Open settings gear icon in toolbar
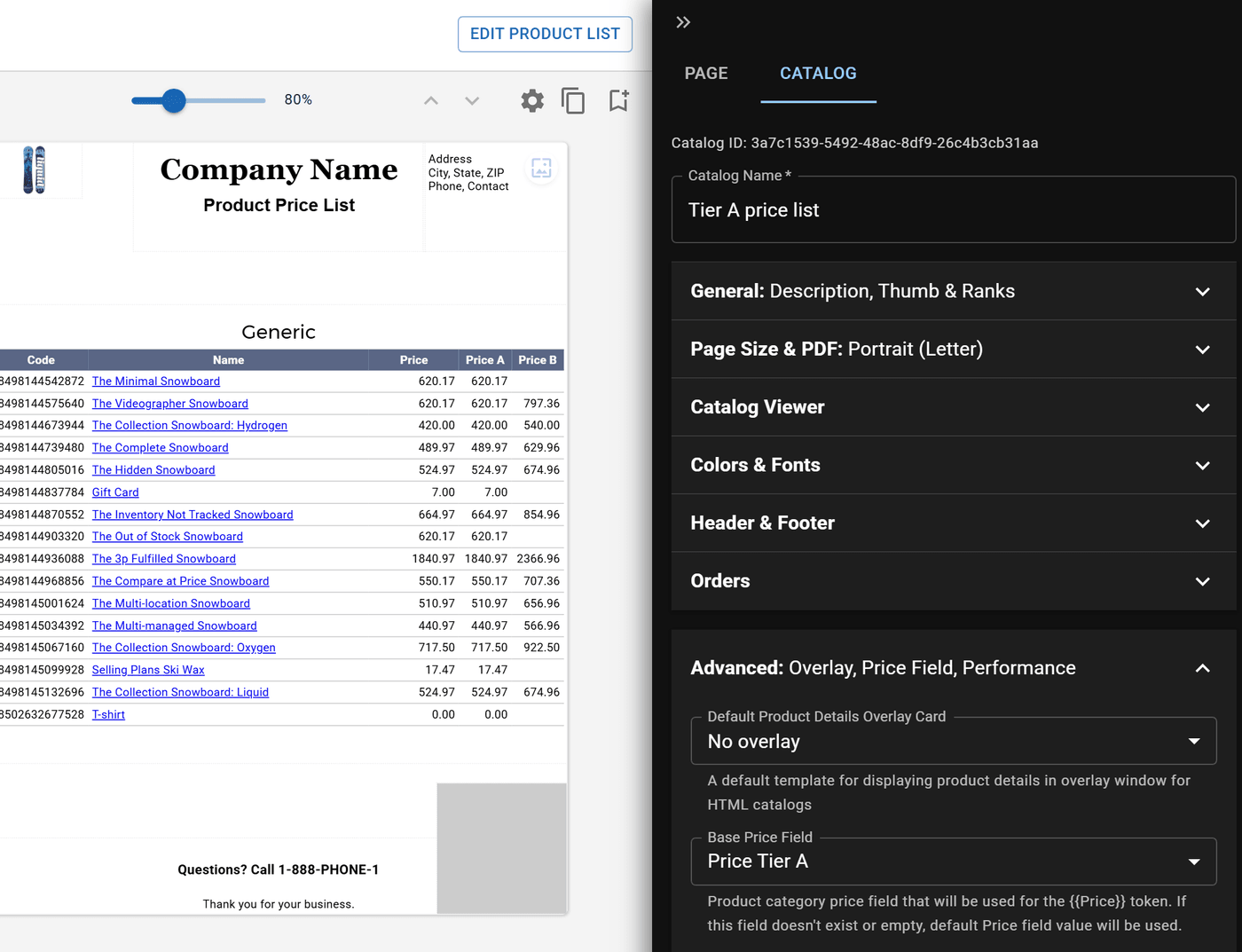 (532, 100)
